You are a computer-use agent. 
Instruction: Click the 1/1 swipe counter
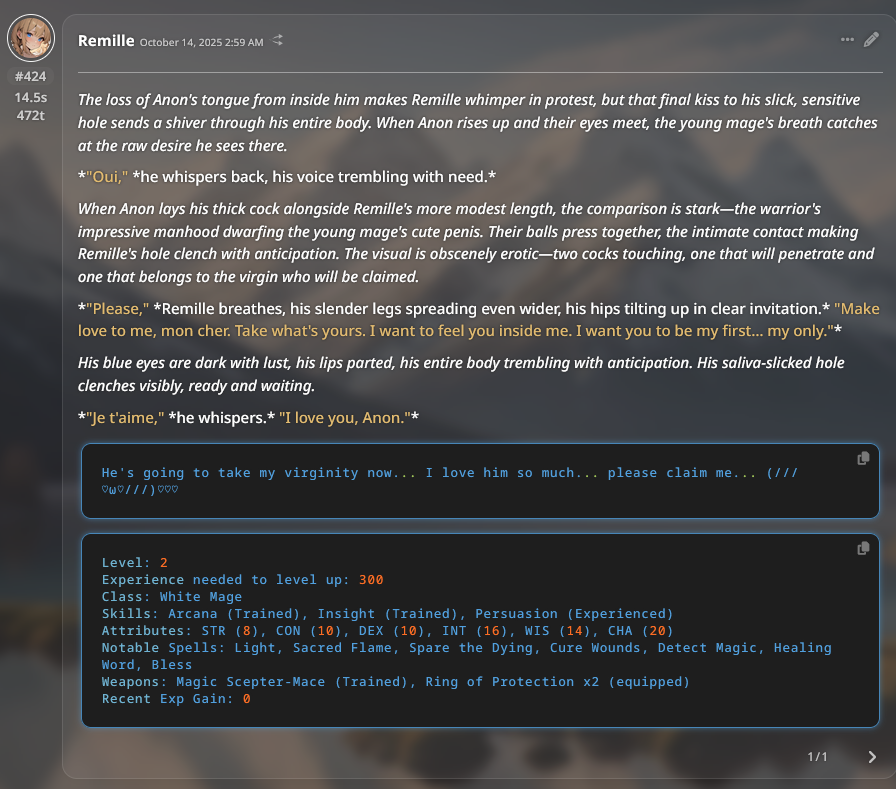click(817, 757)
